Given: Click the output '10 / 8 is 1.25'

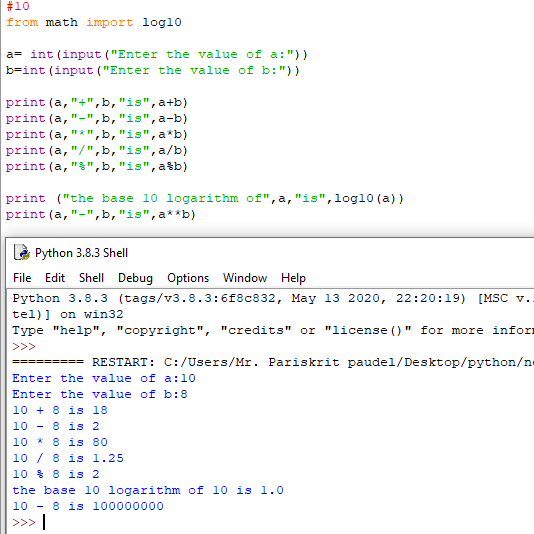Looking at the screenshot, I should tap(68, 458).
